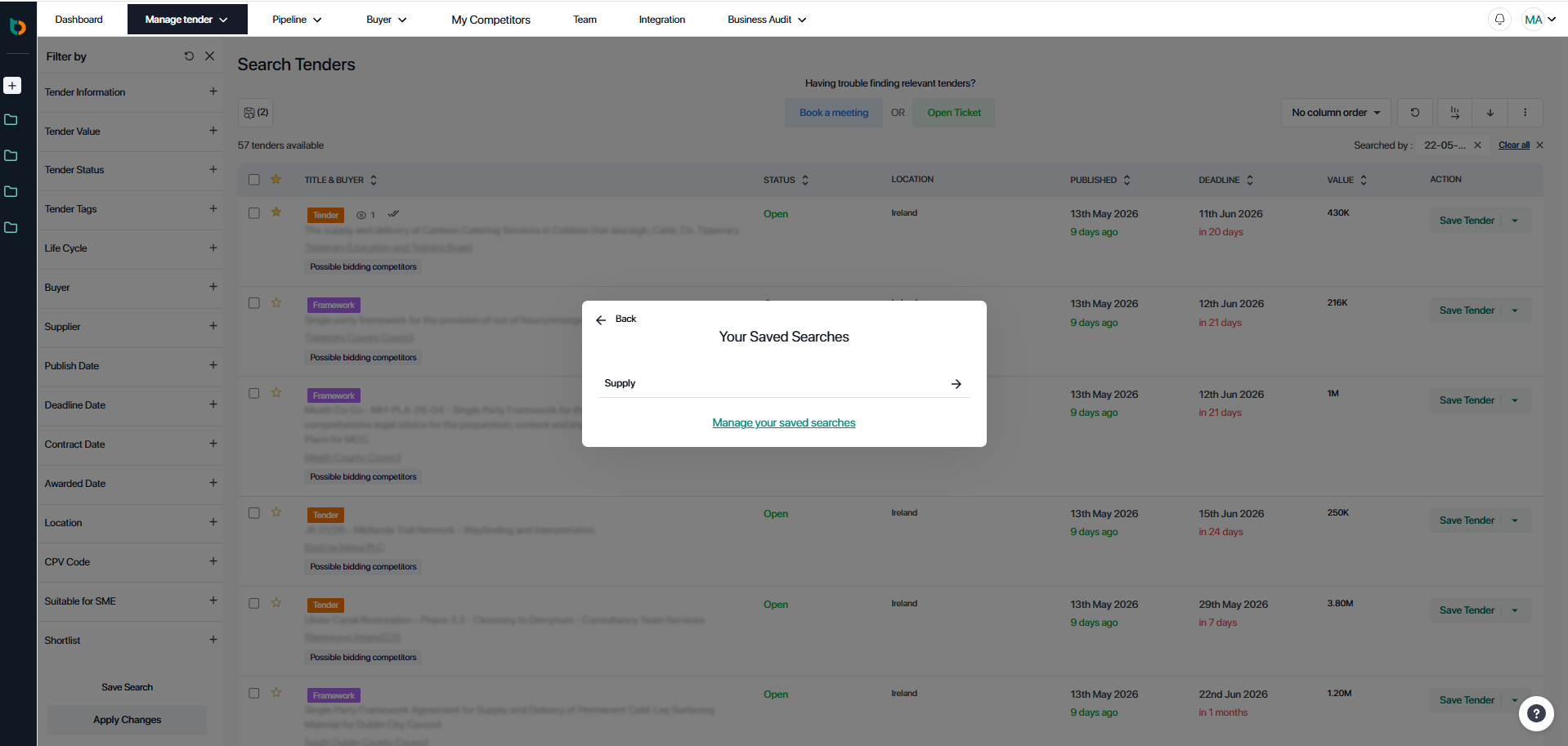
Task: Click the saved searches (2) icon button
Action: click(x=256, y=113)
